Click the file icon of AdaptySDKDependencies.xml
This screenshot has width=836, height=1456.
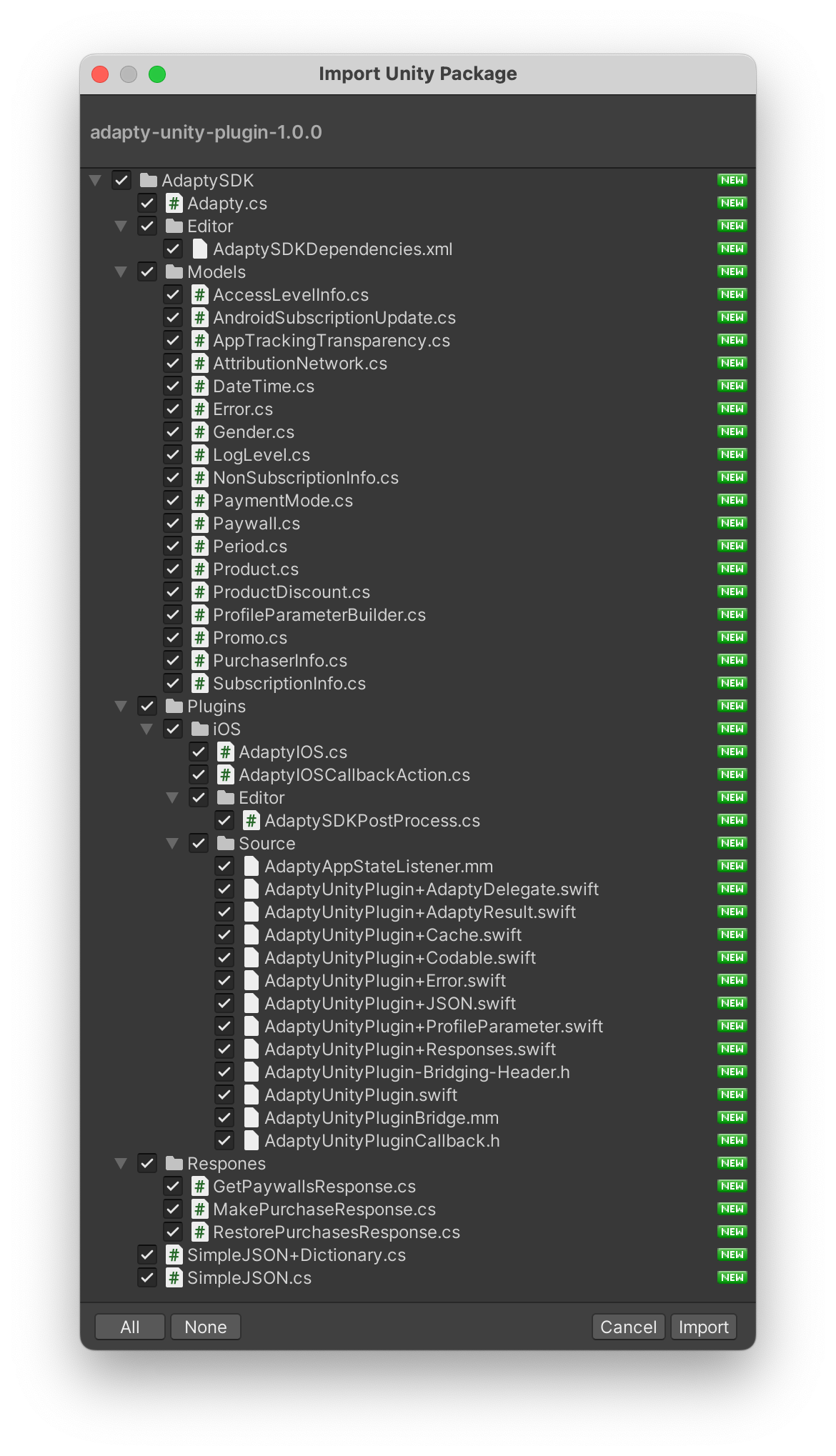199,249
